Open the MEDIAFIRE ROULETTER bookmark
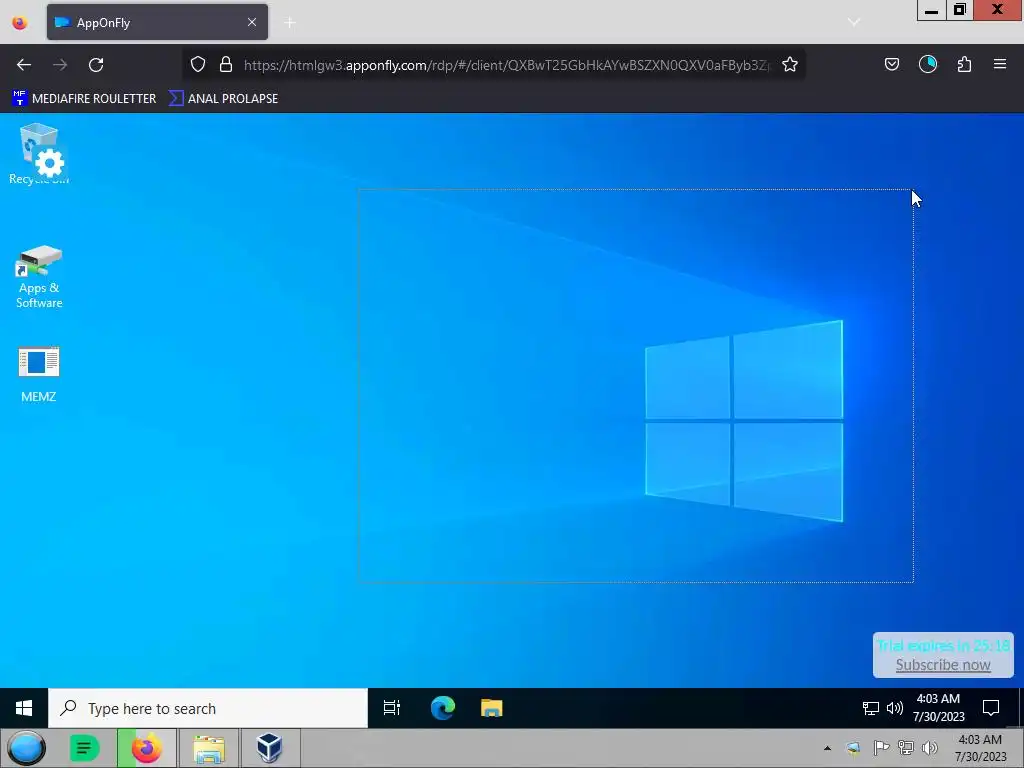Image resolution: width=1024 pixels, height=768 pixels. [84, 99]
